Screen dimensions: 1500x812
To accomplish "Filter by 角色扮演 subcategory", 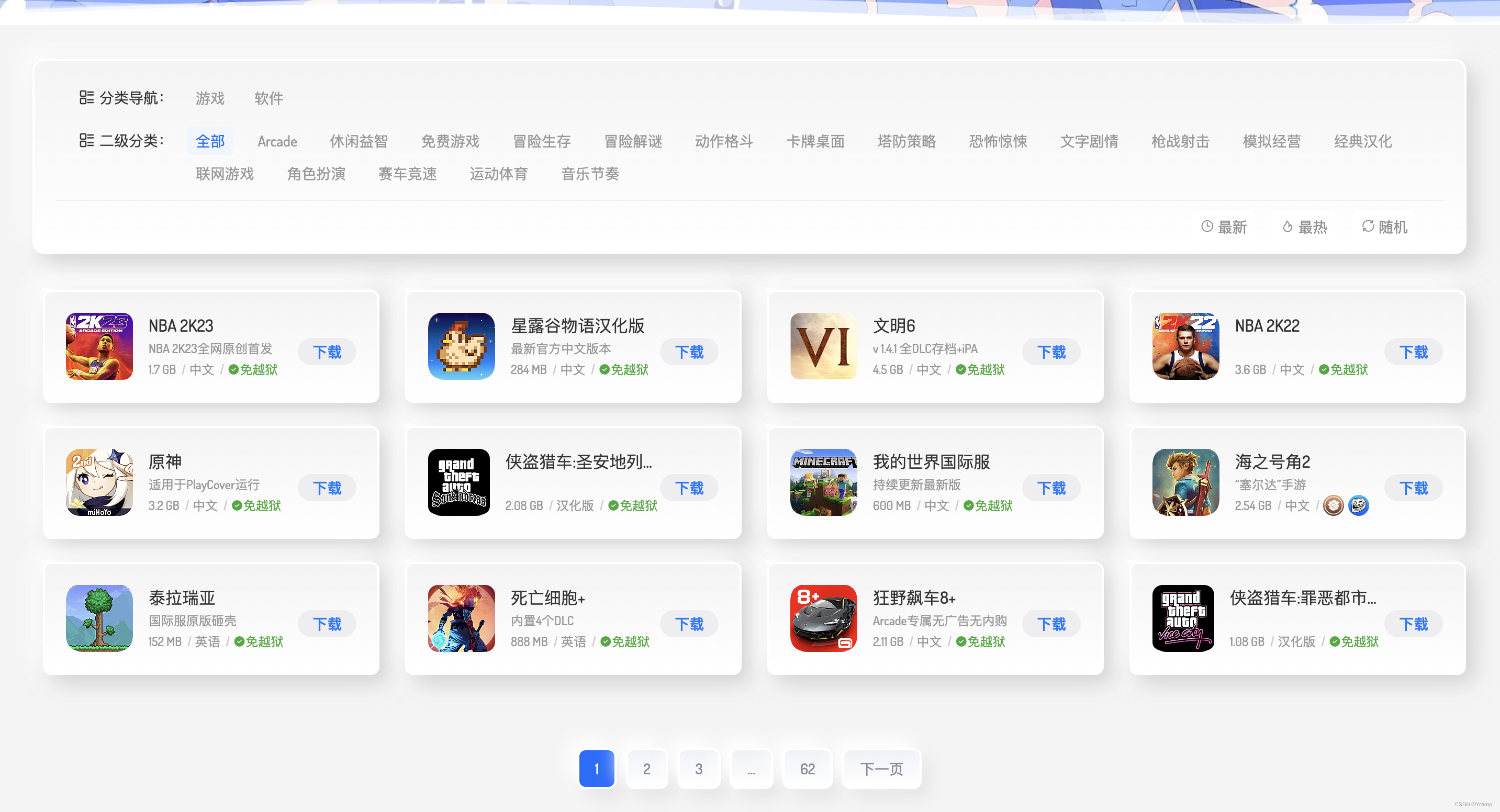I will pyautogui.click(x=316, y=174).
